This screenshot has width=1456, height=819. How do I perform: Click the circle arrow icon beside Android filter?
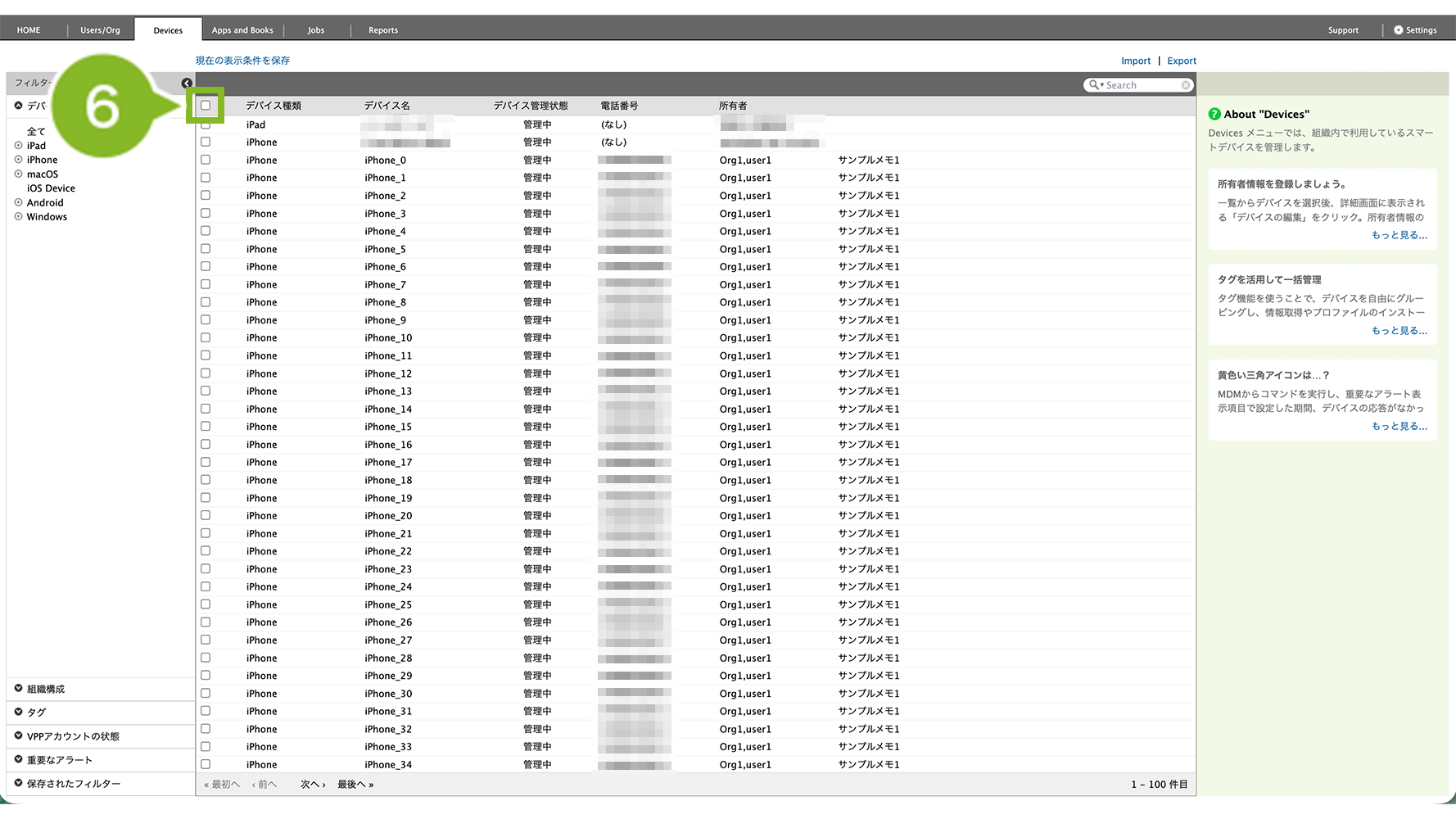click(18, 203)
